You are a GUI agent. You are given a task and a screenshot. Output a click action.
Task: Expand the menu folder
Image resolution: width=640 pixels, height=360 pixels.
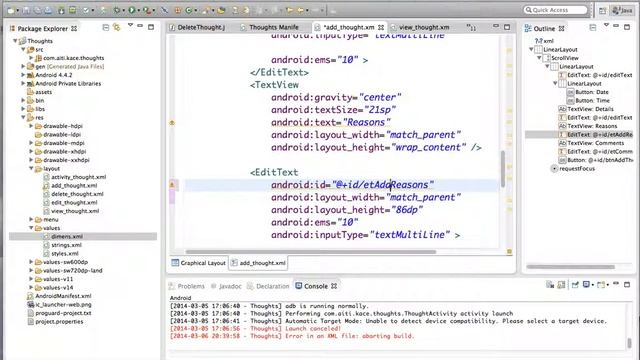pos(31,219)
